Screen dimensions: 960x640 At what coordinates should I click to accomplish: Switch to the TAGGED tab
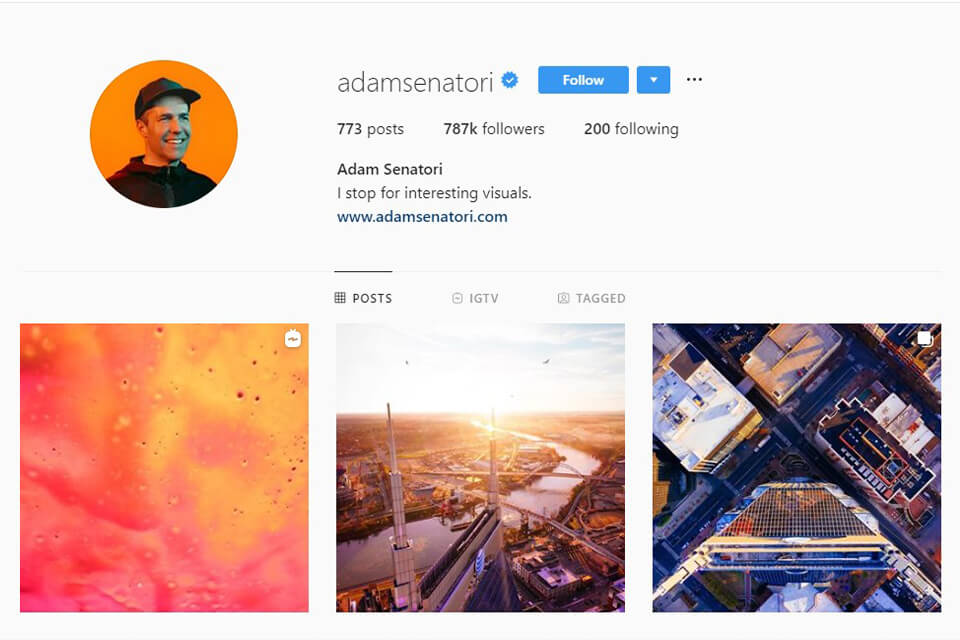pyautogui.click(x=591, y=298)
